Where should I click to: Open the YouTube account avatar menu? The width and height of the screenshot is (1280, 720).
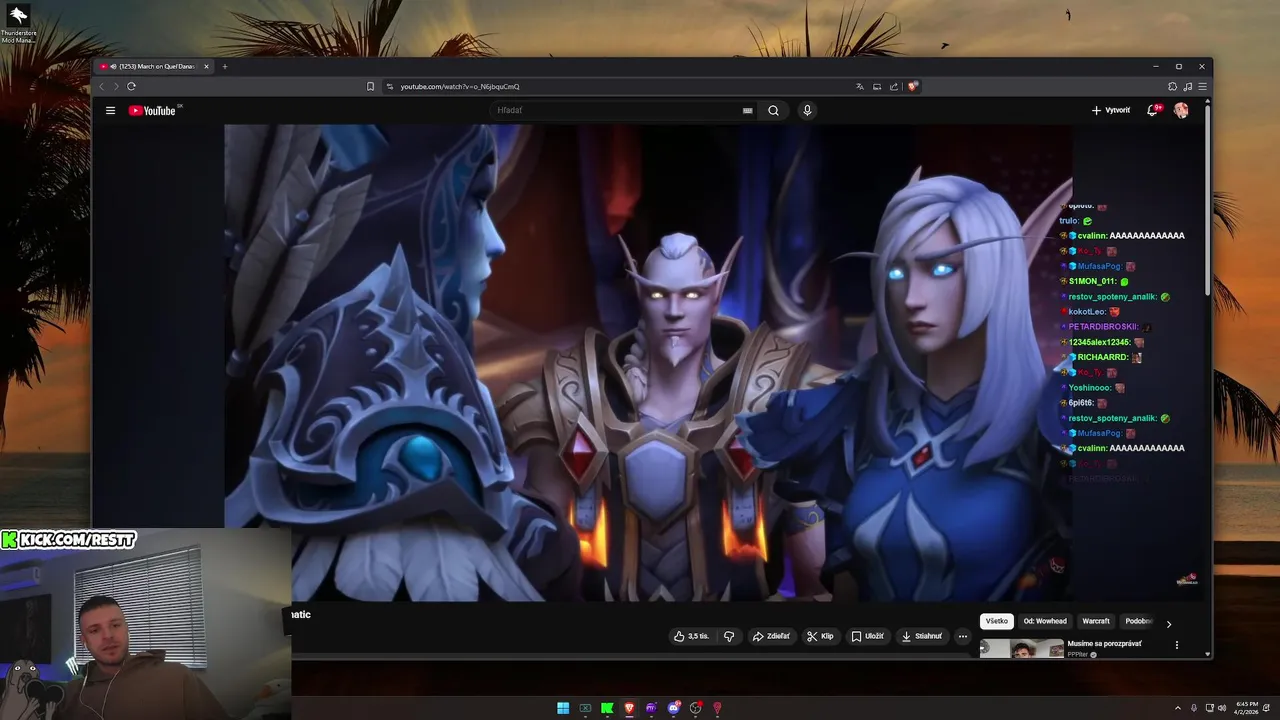coord(1181,111)
